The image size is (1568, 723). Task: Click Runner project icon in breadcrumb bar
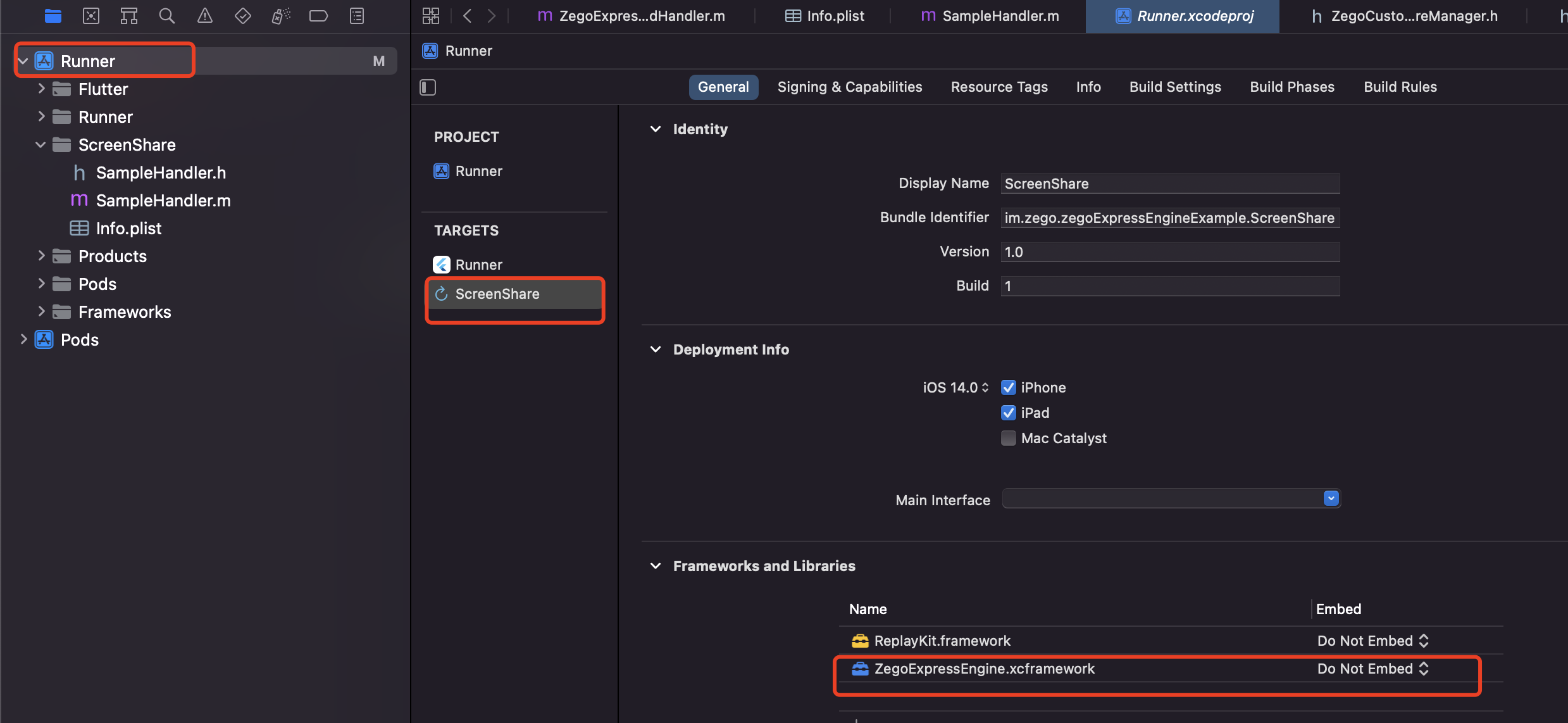(430, 51)
